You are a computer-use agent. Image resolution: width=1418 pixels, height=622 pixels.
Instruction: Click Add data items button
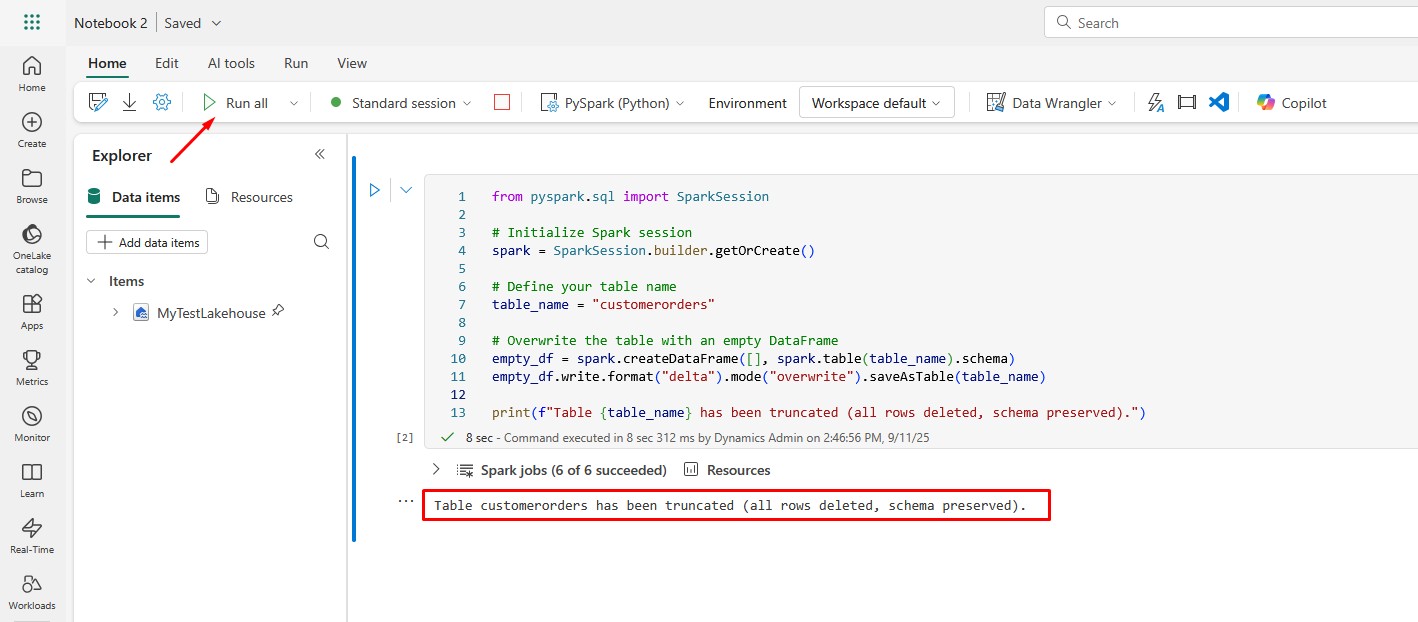pos(147,242)
